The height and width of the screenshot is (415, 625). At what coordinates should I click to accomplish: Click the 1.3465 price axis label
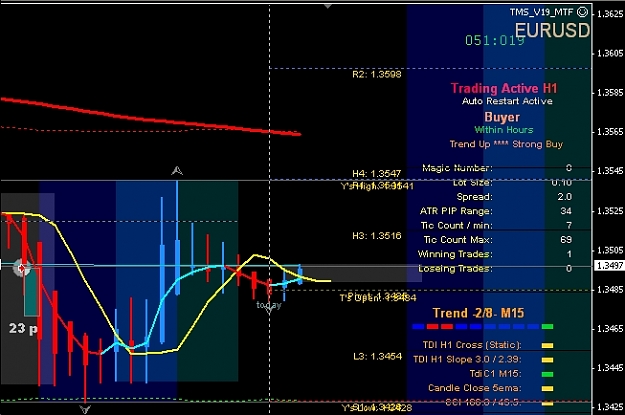(x=610, y=329)
